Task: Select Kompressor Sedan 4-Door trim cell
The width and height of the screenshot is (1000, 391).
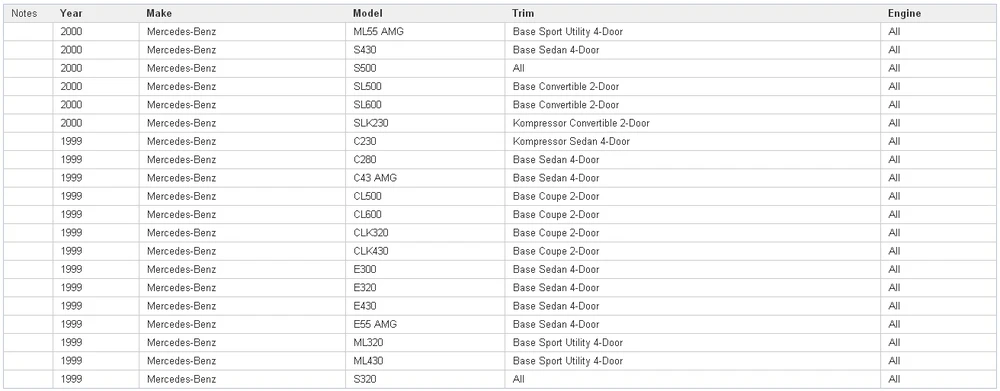Action: pyautogui.click(x=693, y=142)
